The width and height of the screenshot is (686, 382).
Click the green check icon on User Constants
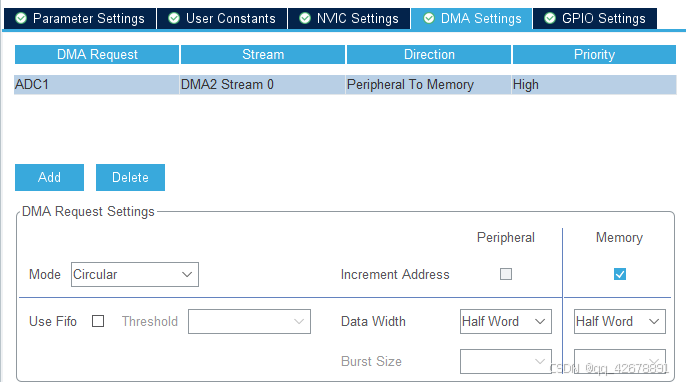point(174,18)
